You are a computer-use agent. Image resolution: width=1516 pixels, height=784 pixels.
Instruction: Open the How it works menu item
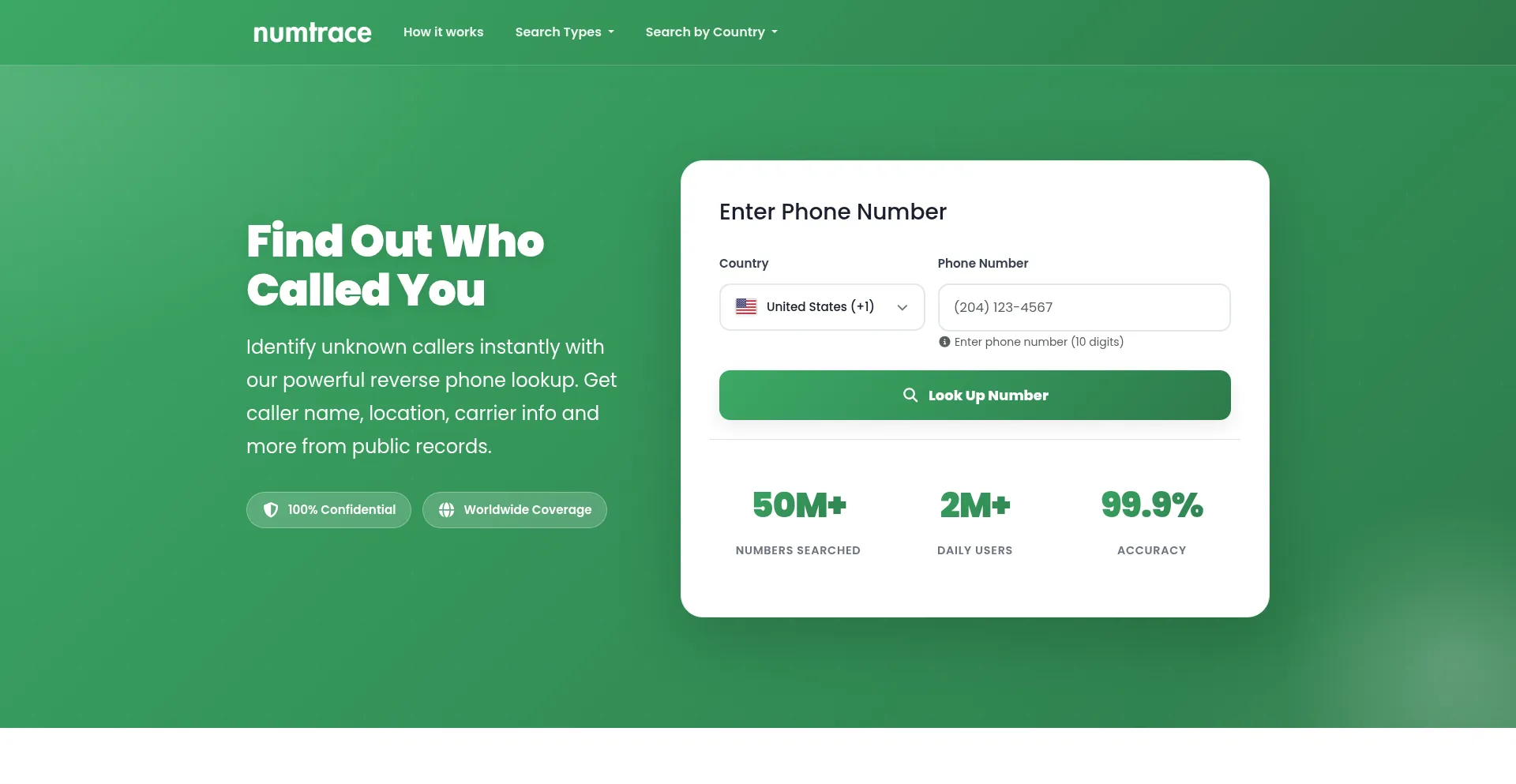[x=443, y=32]
